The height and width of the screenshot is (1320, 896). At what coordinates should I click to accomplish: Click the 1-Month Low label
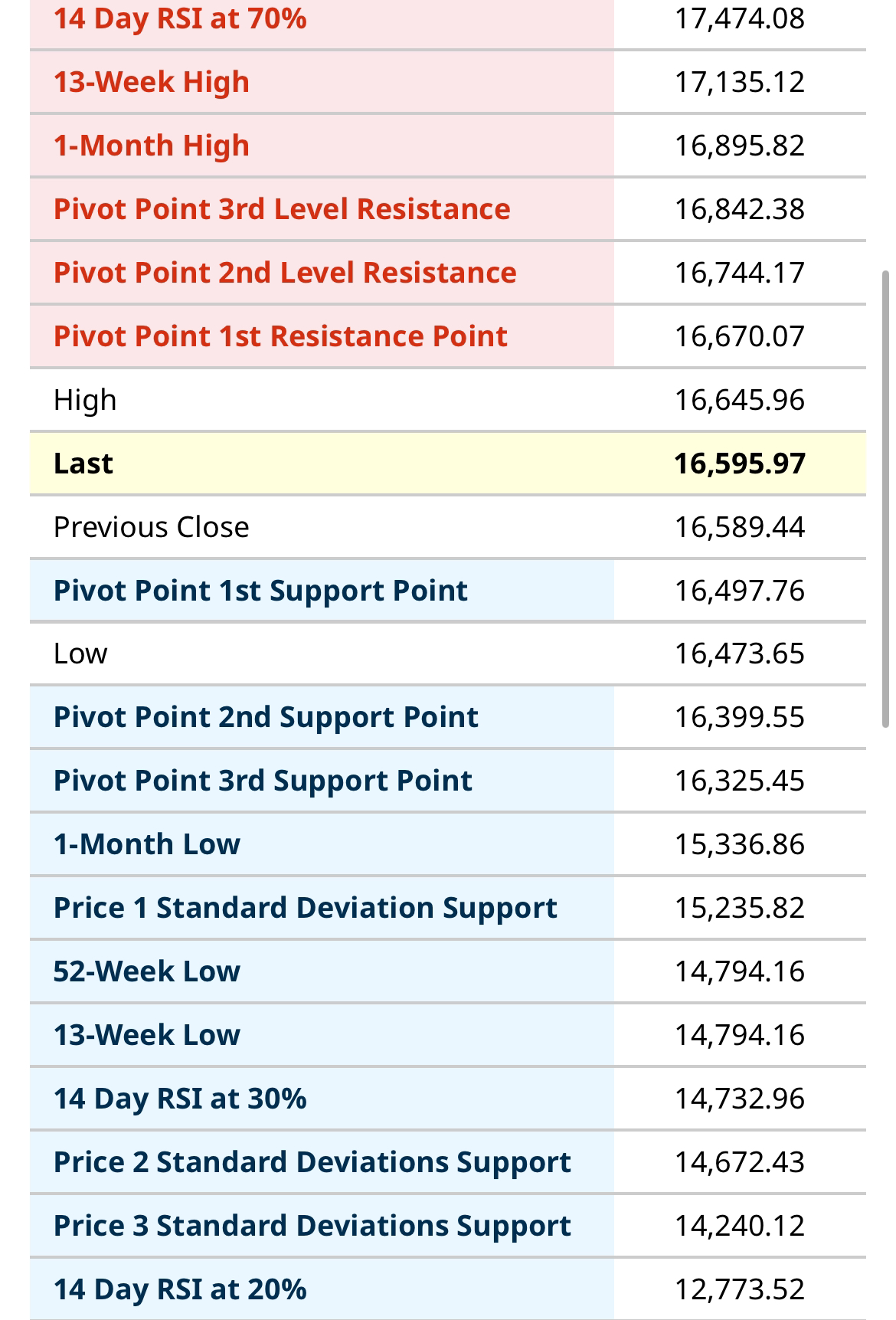tap(147, 844)
